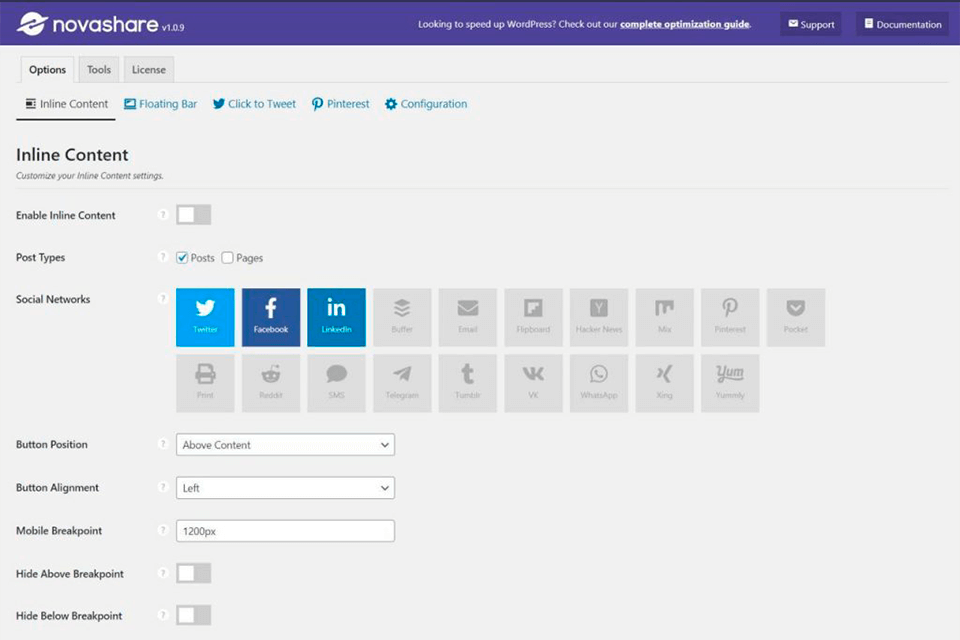Click the Support button

pos(811,24)
